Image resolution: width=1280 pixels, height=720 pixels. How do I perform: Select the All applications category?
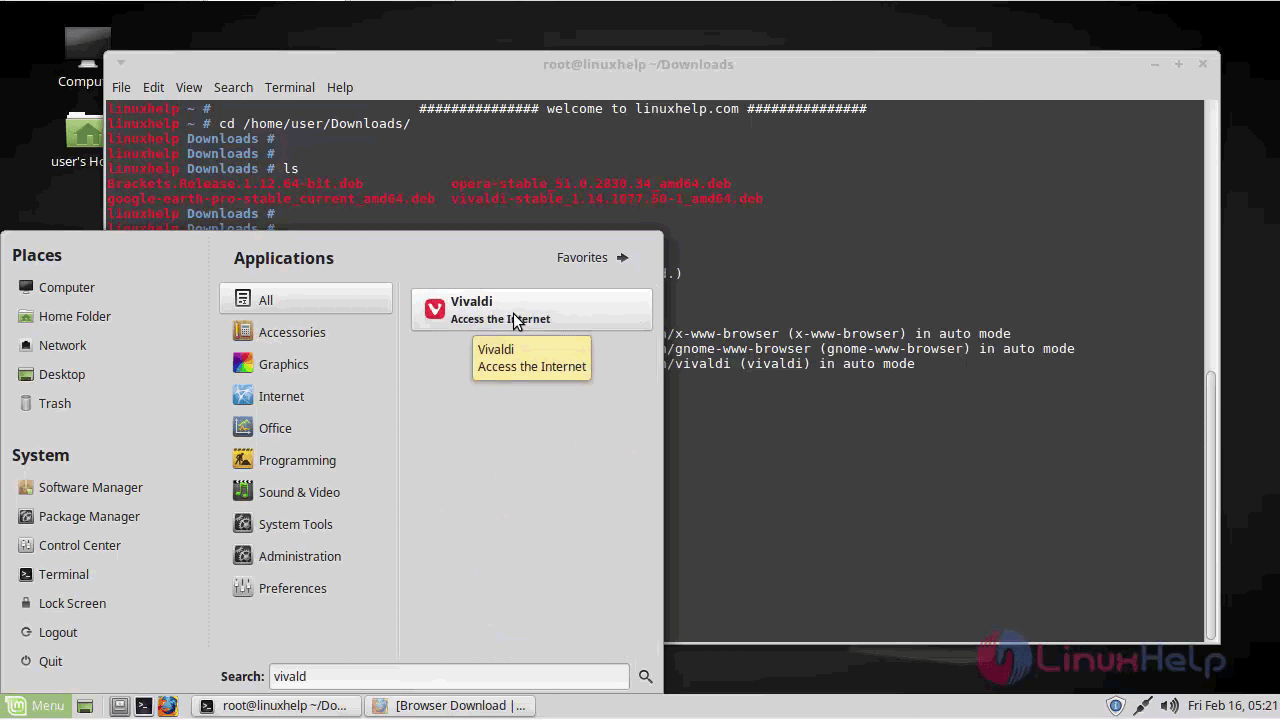coord(306,299)
